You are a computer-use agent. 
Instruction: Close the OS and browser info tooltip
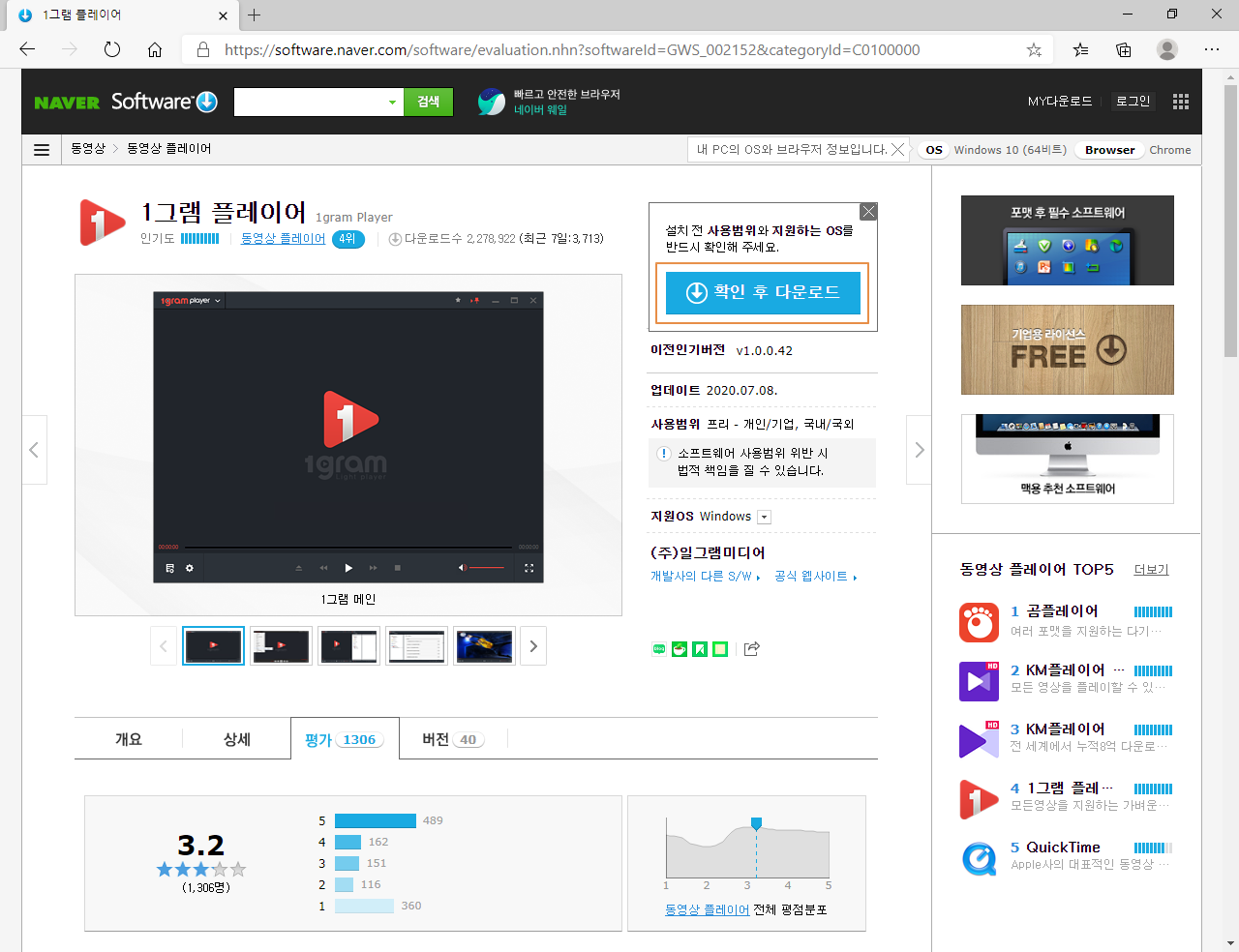tap(898, 149)
